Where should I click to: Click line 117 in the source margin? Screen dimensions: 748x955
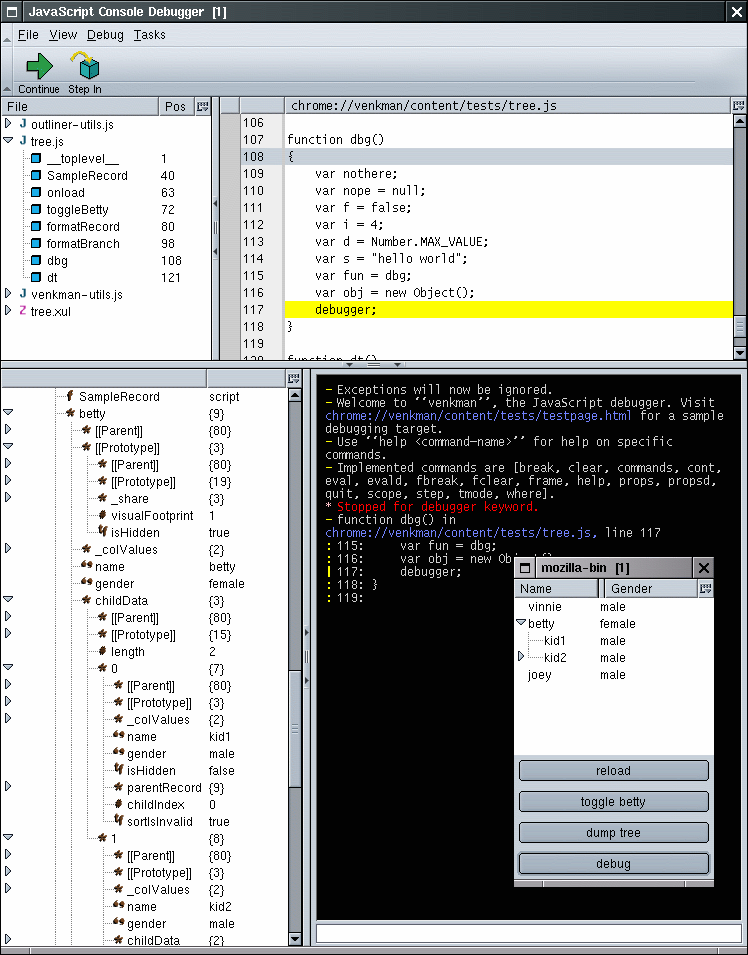[253, 309]
